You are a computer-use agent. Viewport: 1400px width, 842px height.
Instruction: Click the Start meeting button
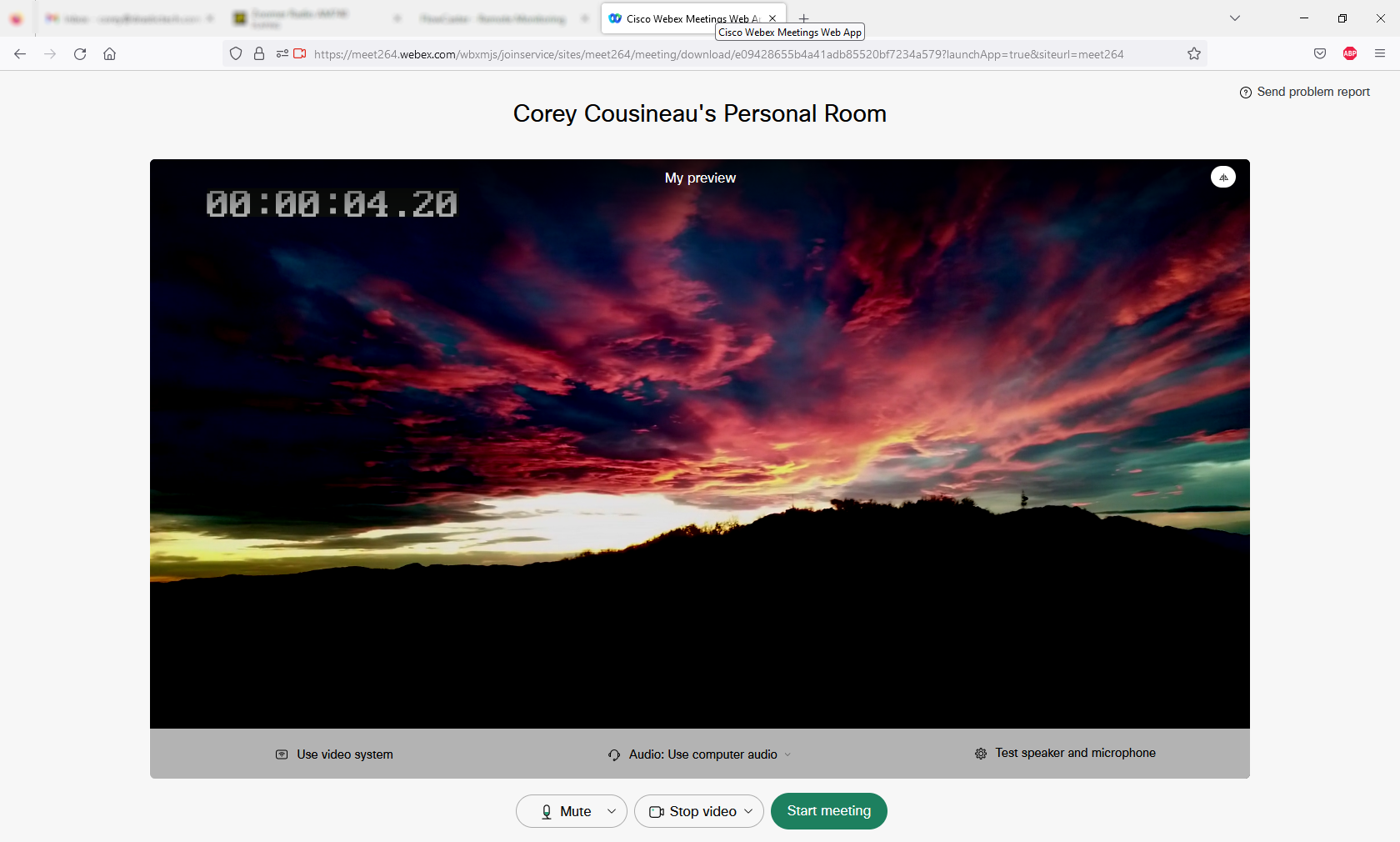829,811
